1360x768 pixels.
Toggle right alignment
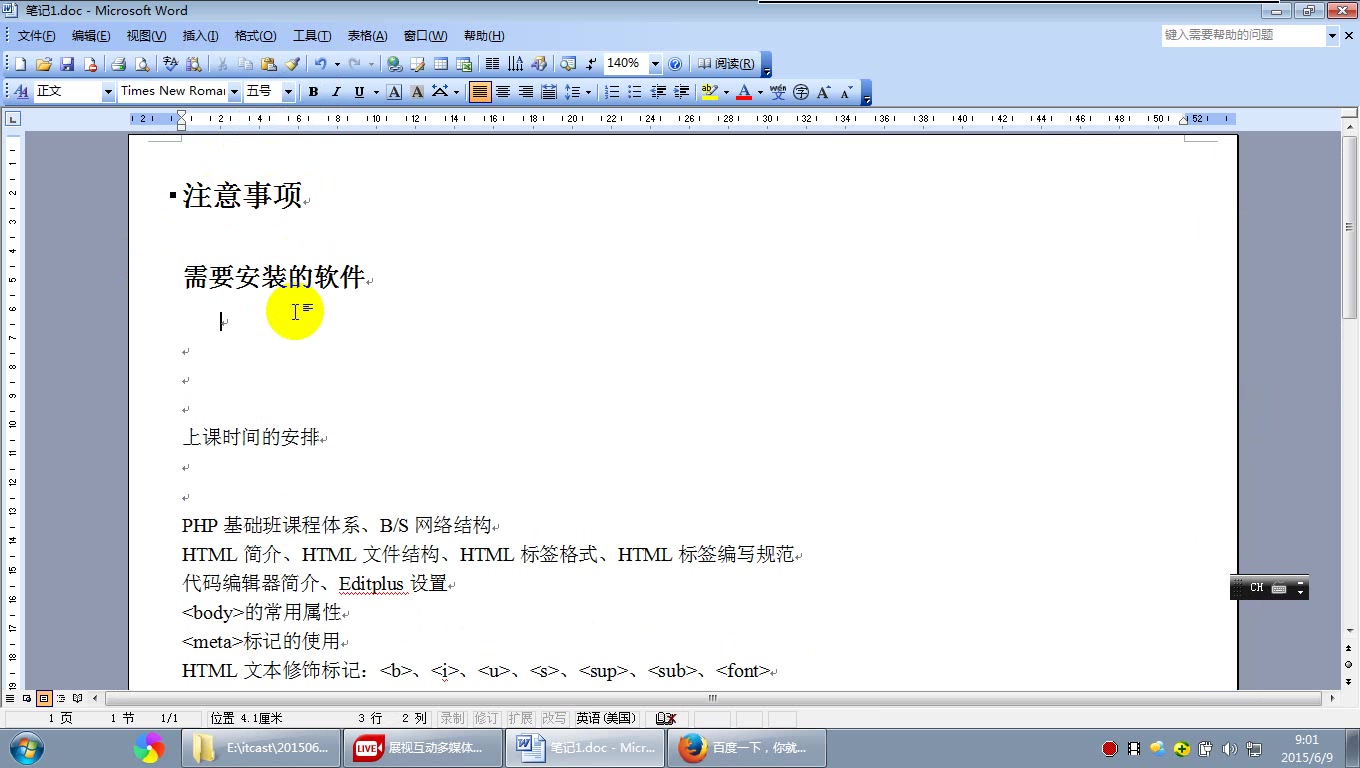click(526, 92)
